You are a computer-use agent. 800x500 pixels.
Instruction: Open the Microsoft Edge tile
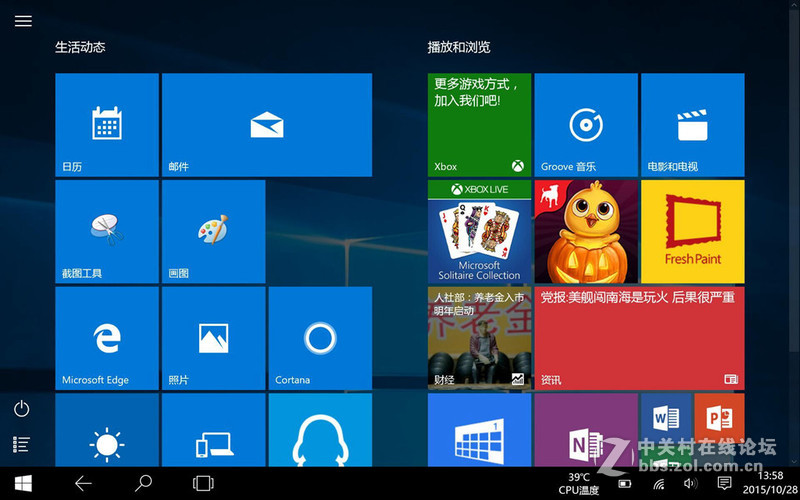[x=107, y=338]
